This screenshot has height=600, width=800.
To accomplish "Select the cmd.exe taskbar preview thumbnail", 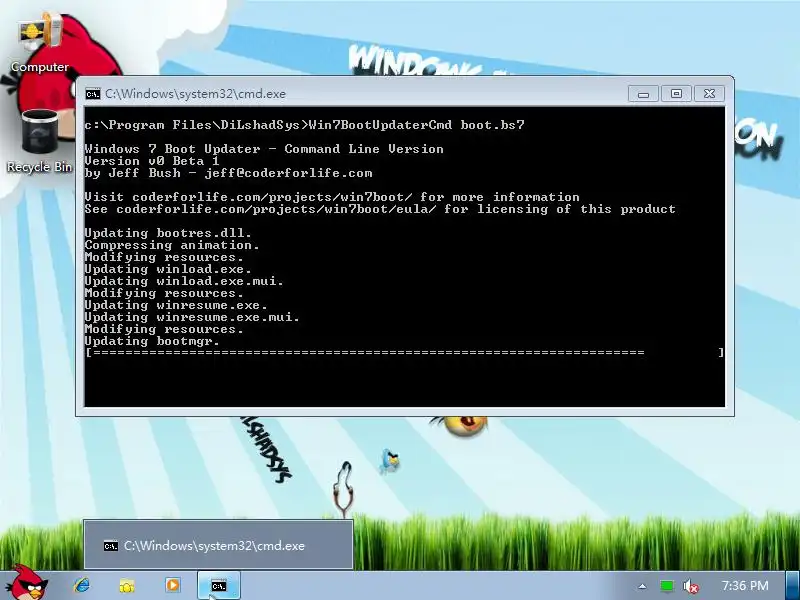I will tap(218, 544).
